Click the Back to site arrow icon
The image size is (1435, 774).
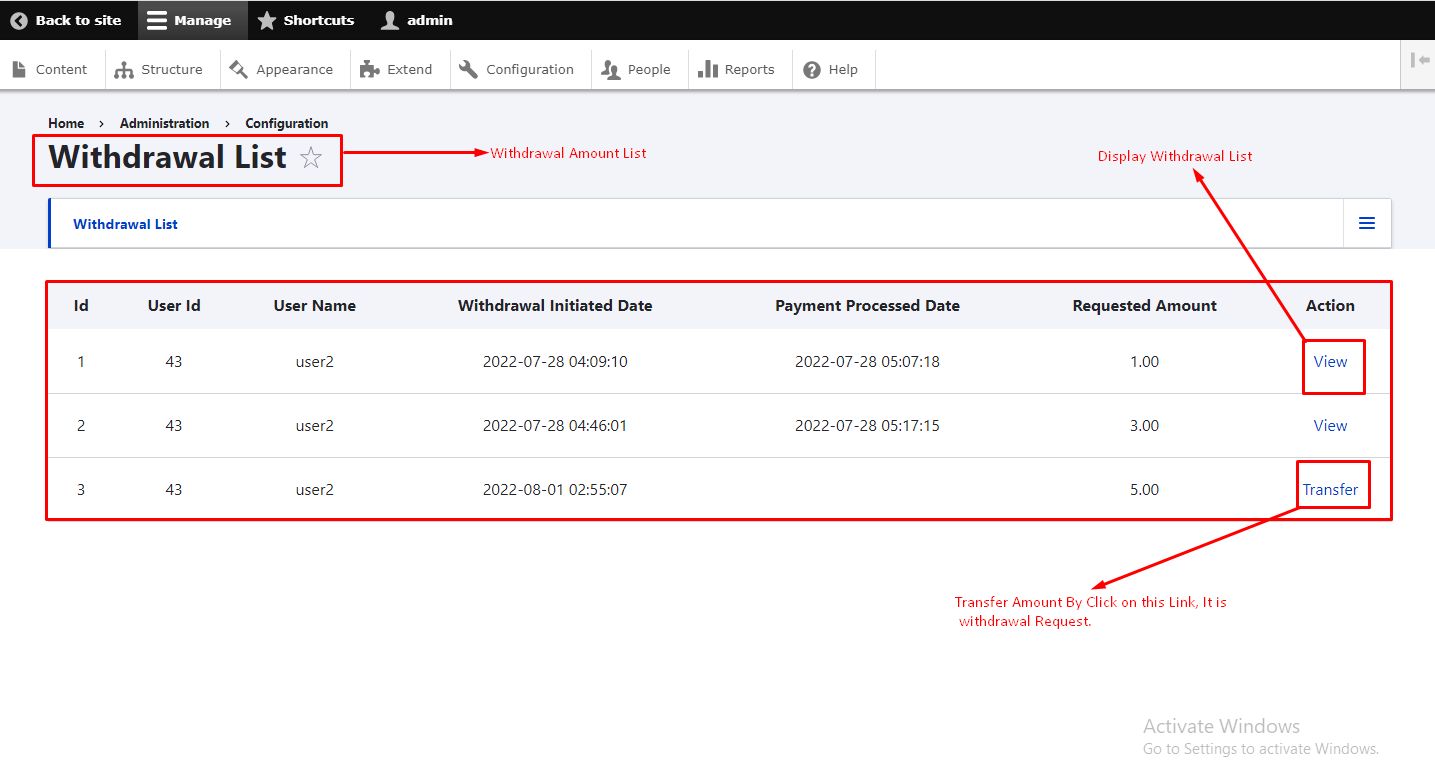(x=19, y=20)
